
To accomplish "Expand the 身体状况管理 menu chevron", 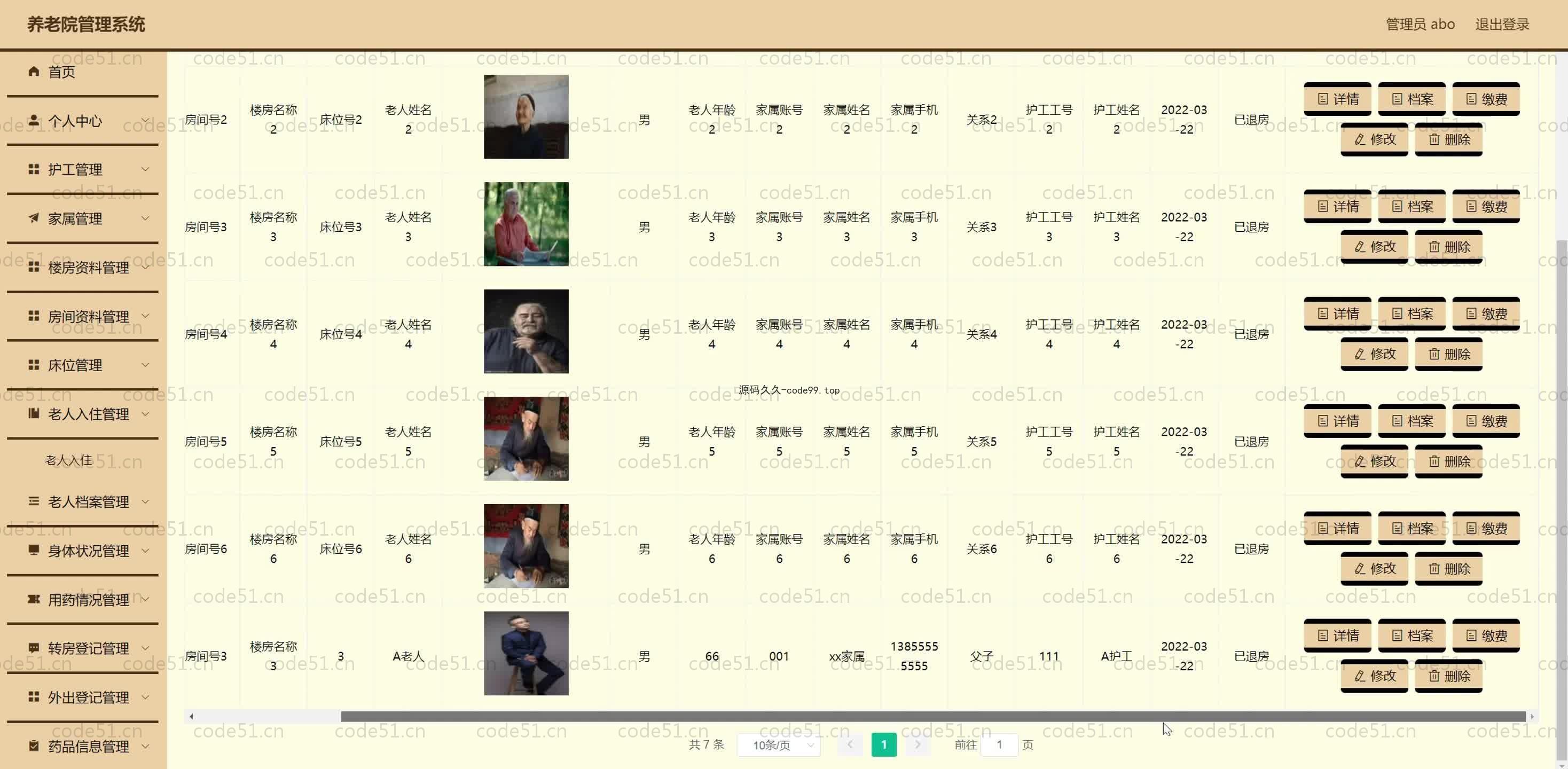I will coord(145,550).
